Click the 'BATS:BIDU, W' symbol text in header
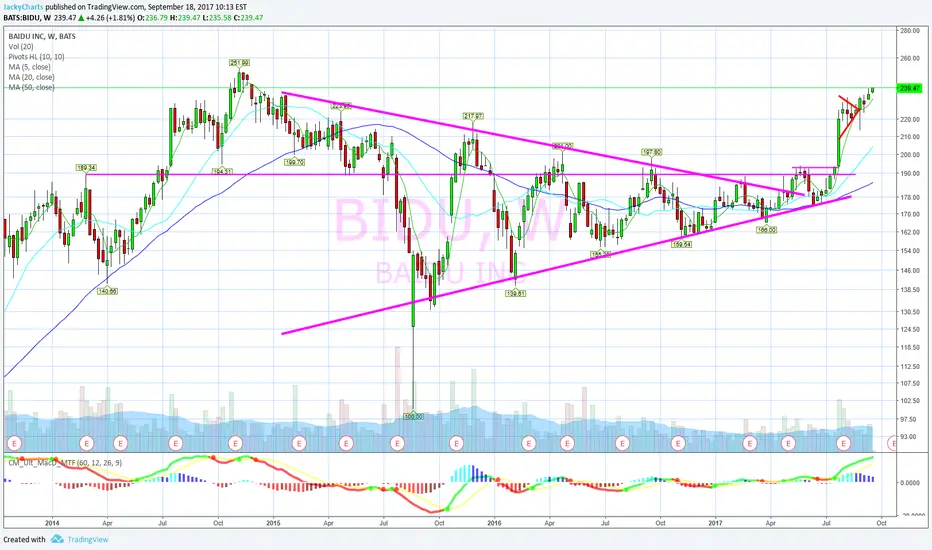 [27, 18]
